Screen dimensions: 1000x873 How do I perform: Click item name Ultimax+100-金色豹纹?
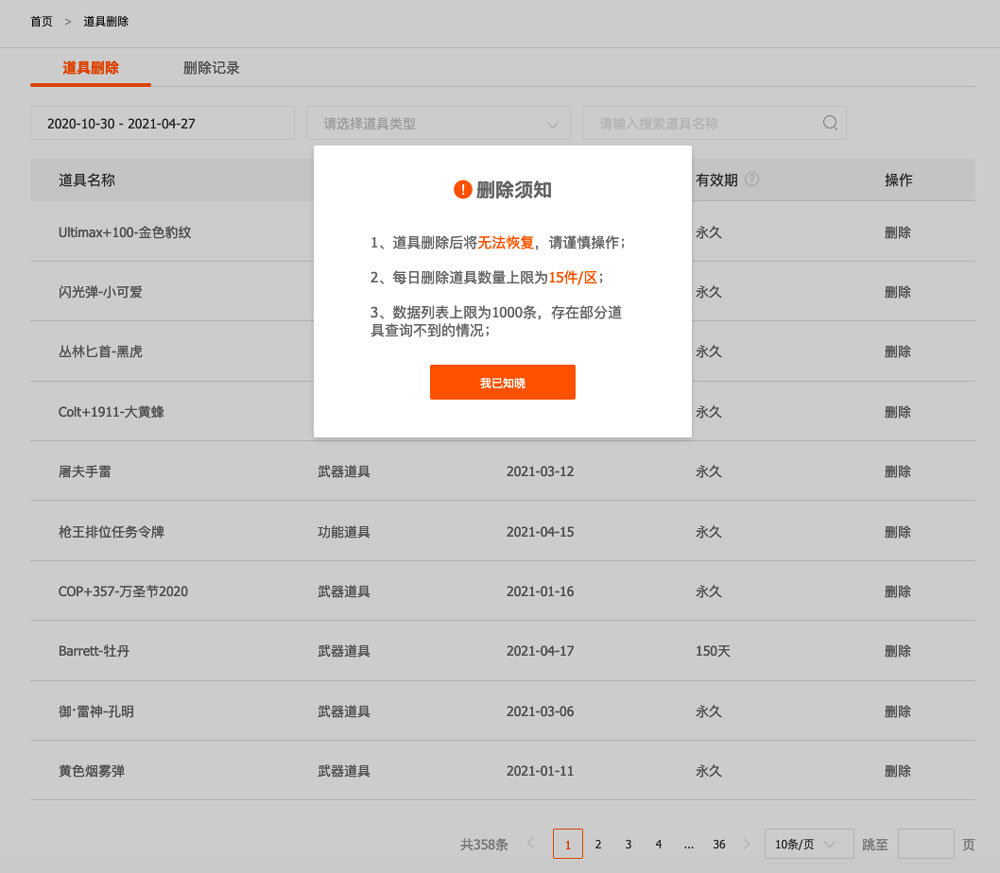(x=125, y=233)
